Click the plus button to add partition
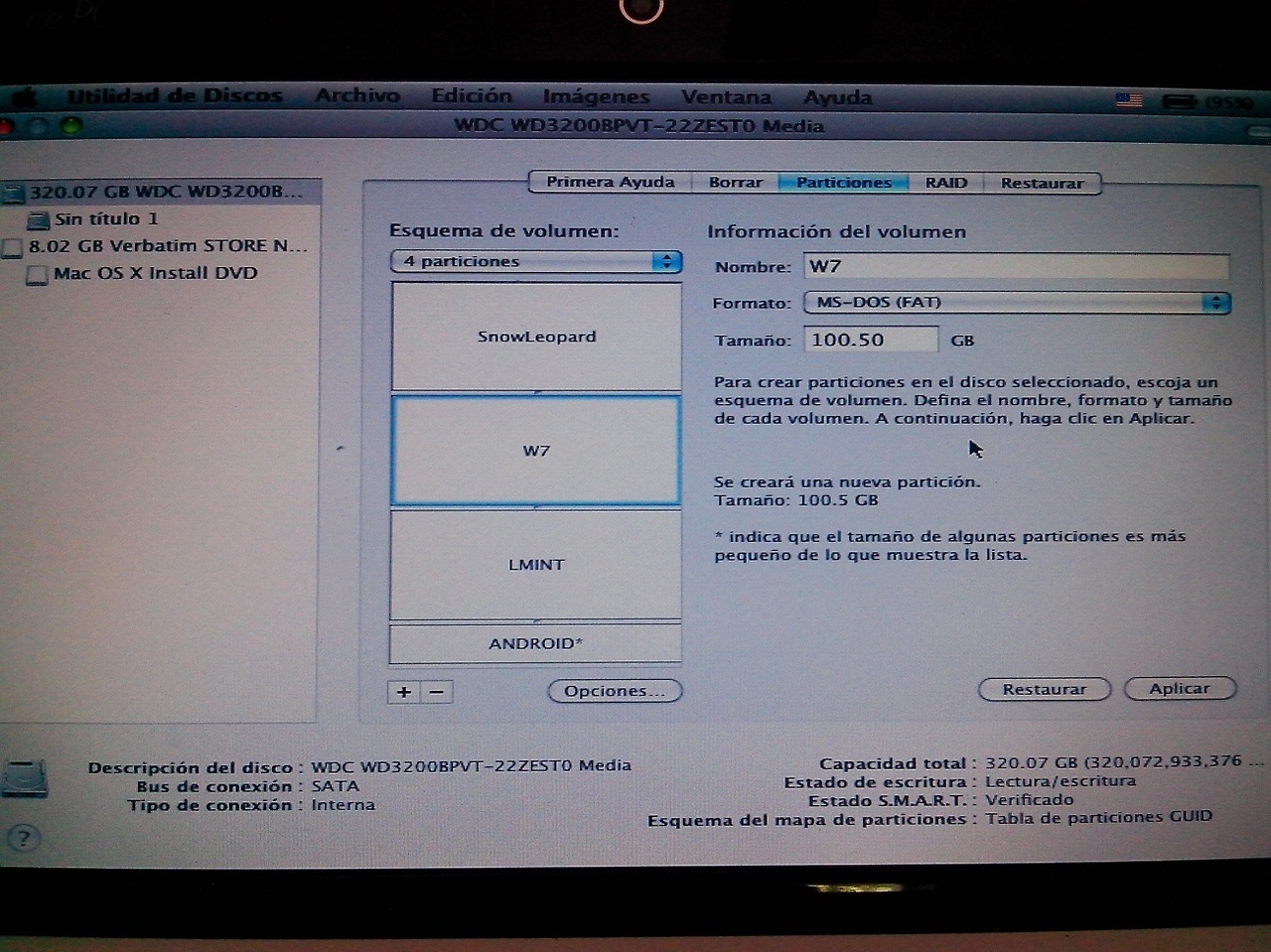 [x=404, y=692]
